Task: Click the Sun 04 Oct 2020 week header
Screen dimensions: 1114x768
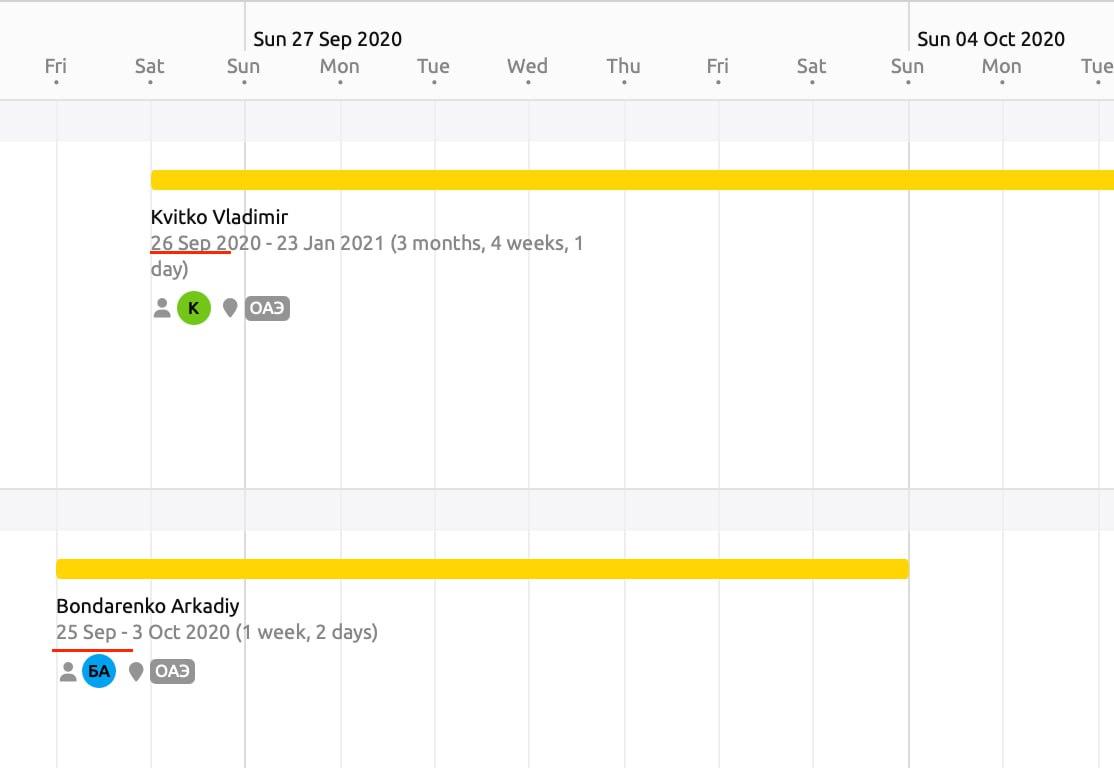Action: [990, 39]
